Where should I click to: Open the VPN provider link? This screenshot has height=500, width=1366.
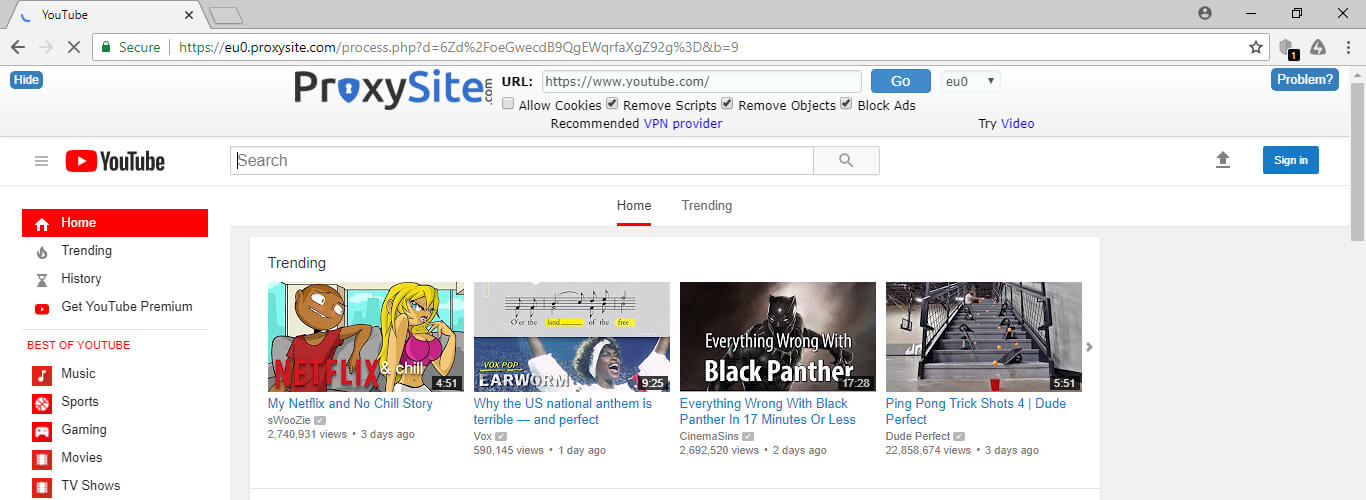[x=683, y=123]
